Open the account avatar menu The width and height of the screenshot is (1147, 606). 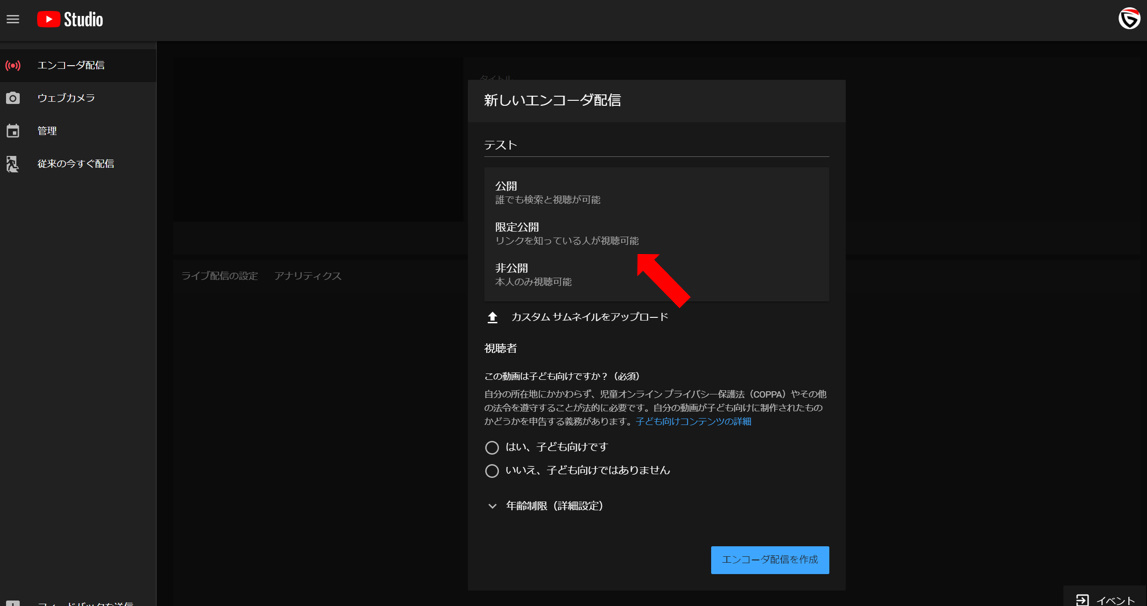[x=1129, y=19]
